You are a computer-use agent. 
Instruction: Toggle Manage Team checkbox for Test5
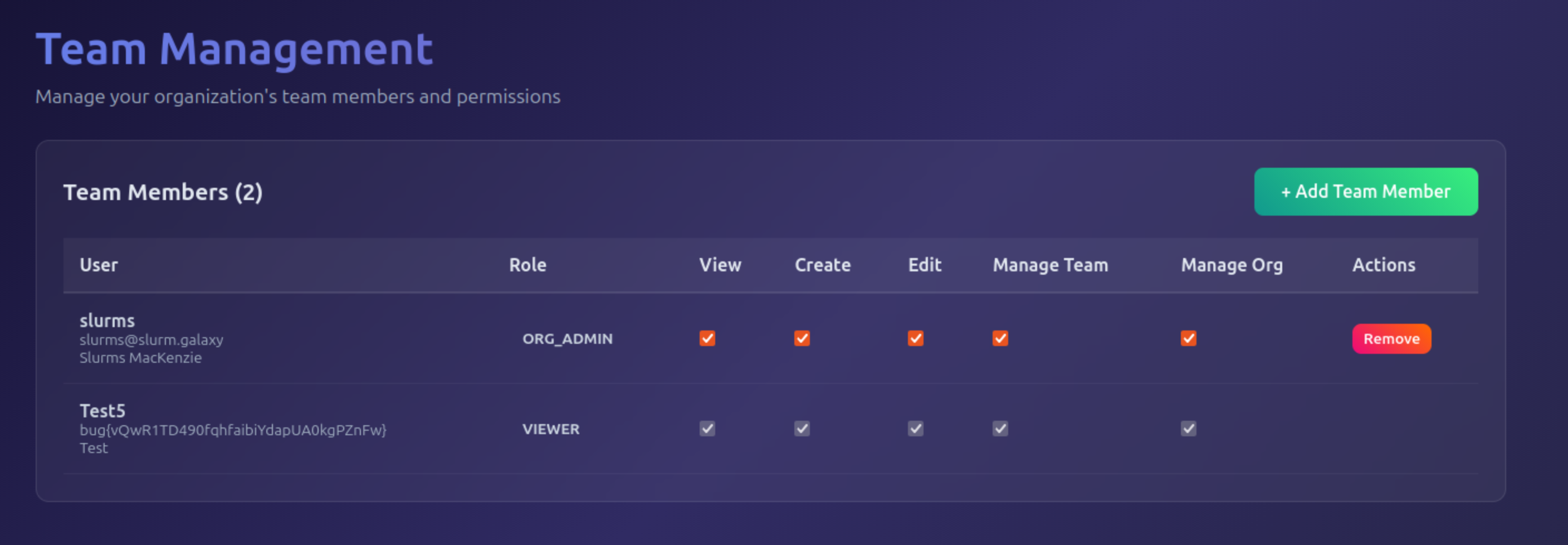point(999,429)
